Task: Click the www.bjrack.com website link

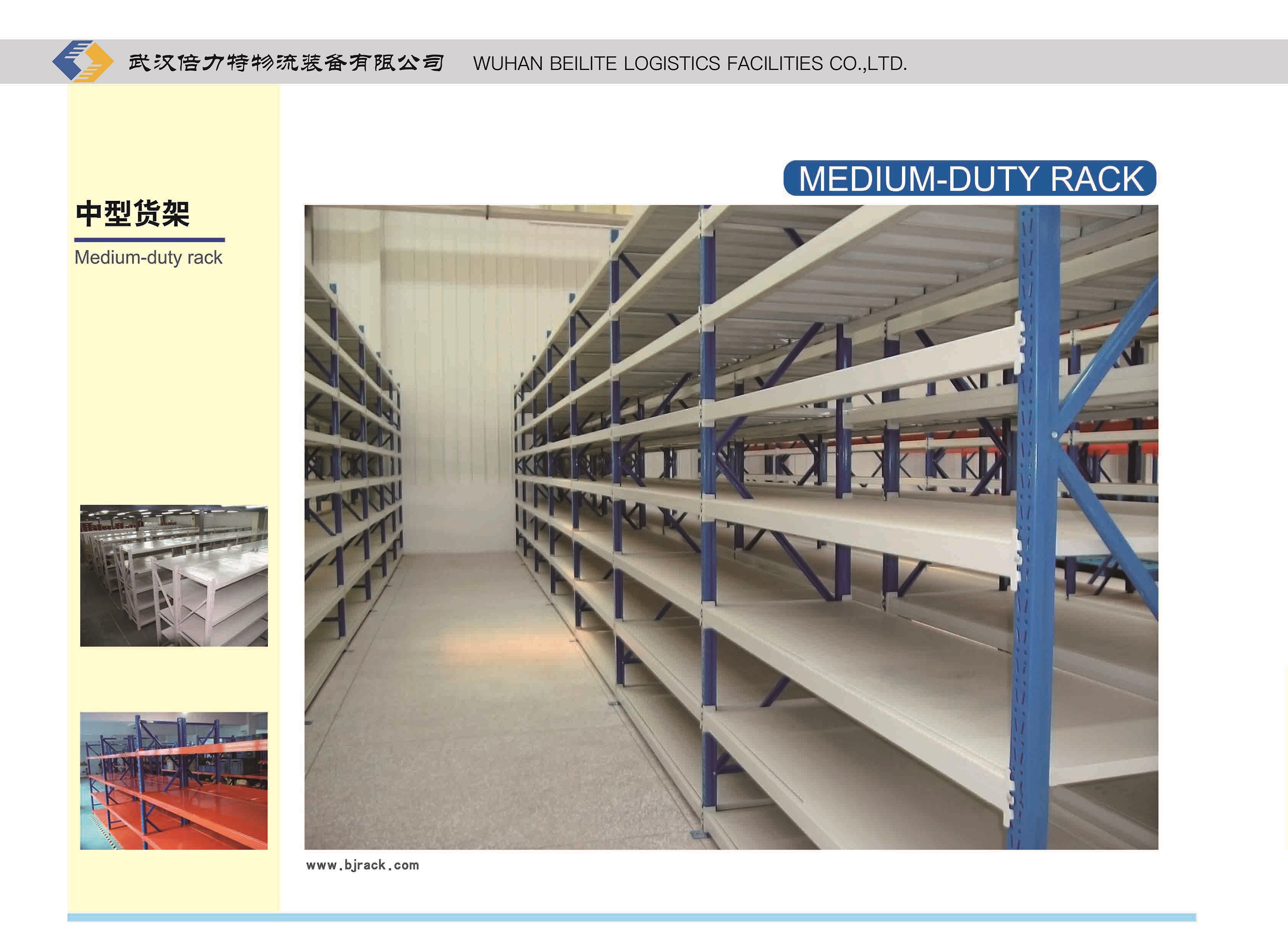Action: [x=362, y=865]
